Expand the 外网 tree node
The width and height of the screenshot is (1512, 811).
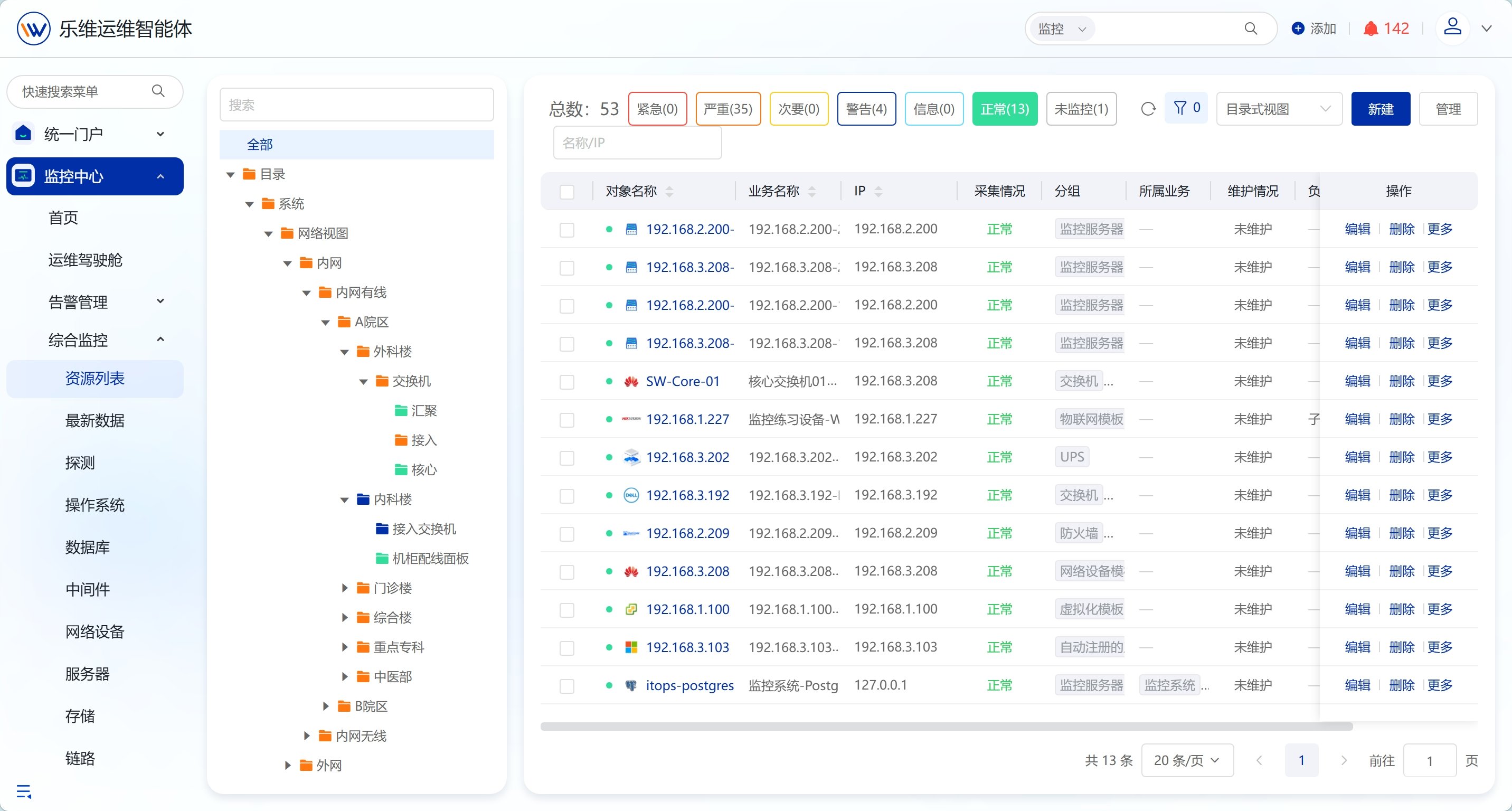click(x=288, y=766)
